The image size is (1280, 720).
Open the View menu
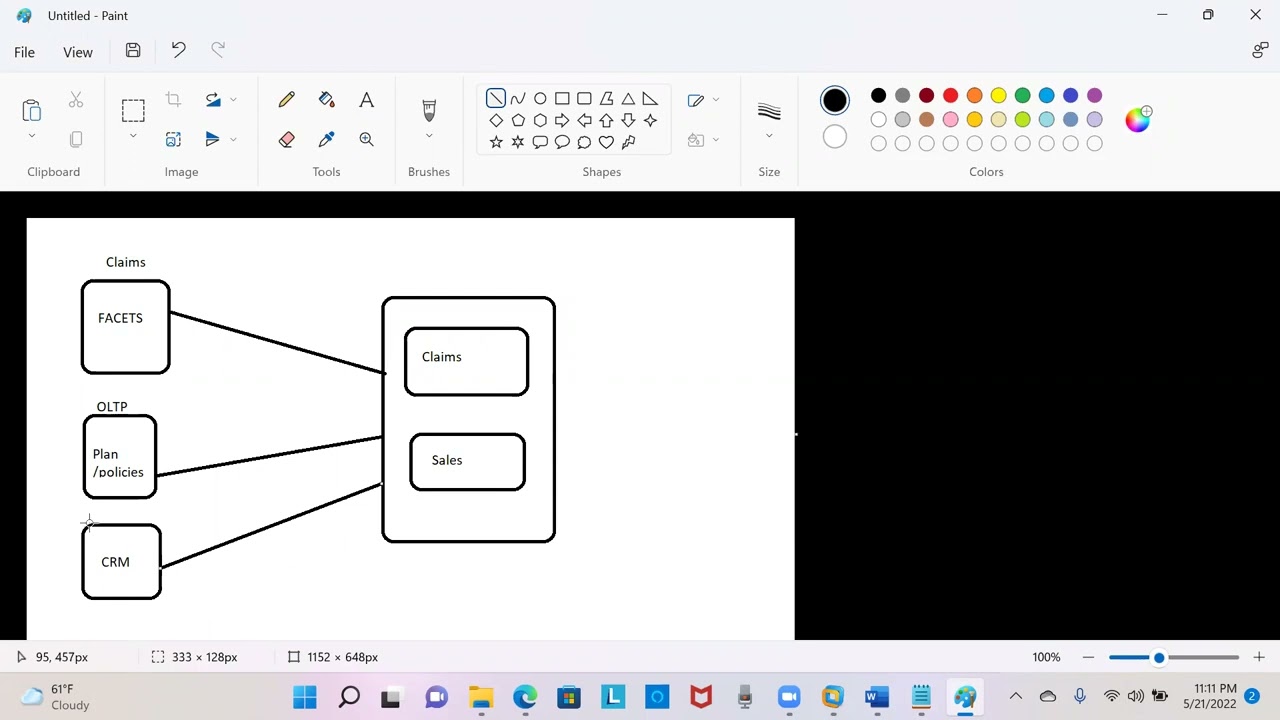tap(78, 52)
